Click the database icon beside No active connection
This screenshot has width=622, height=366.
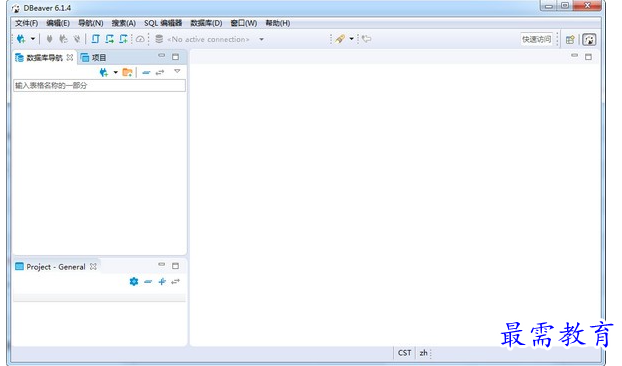click(x=159, y=39)
